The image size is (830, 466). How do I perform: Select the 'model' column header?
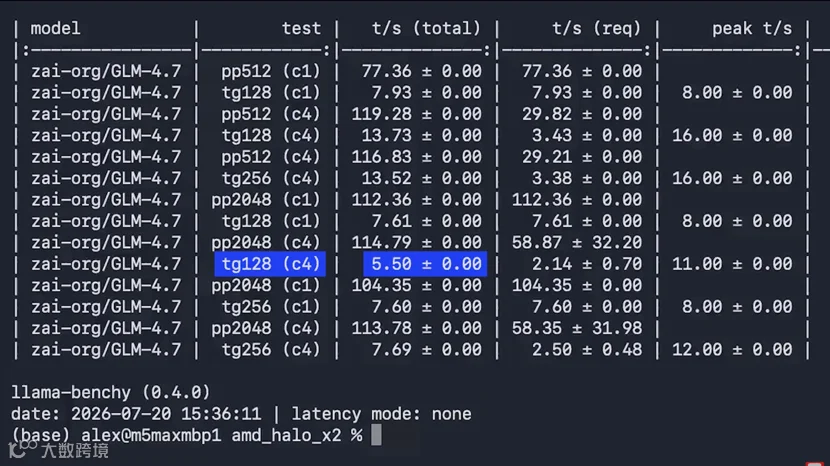coord(55,28)
